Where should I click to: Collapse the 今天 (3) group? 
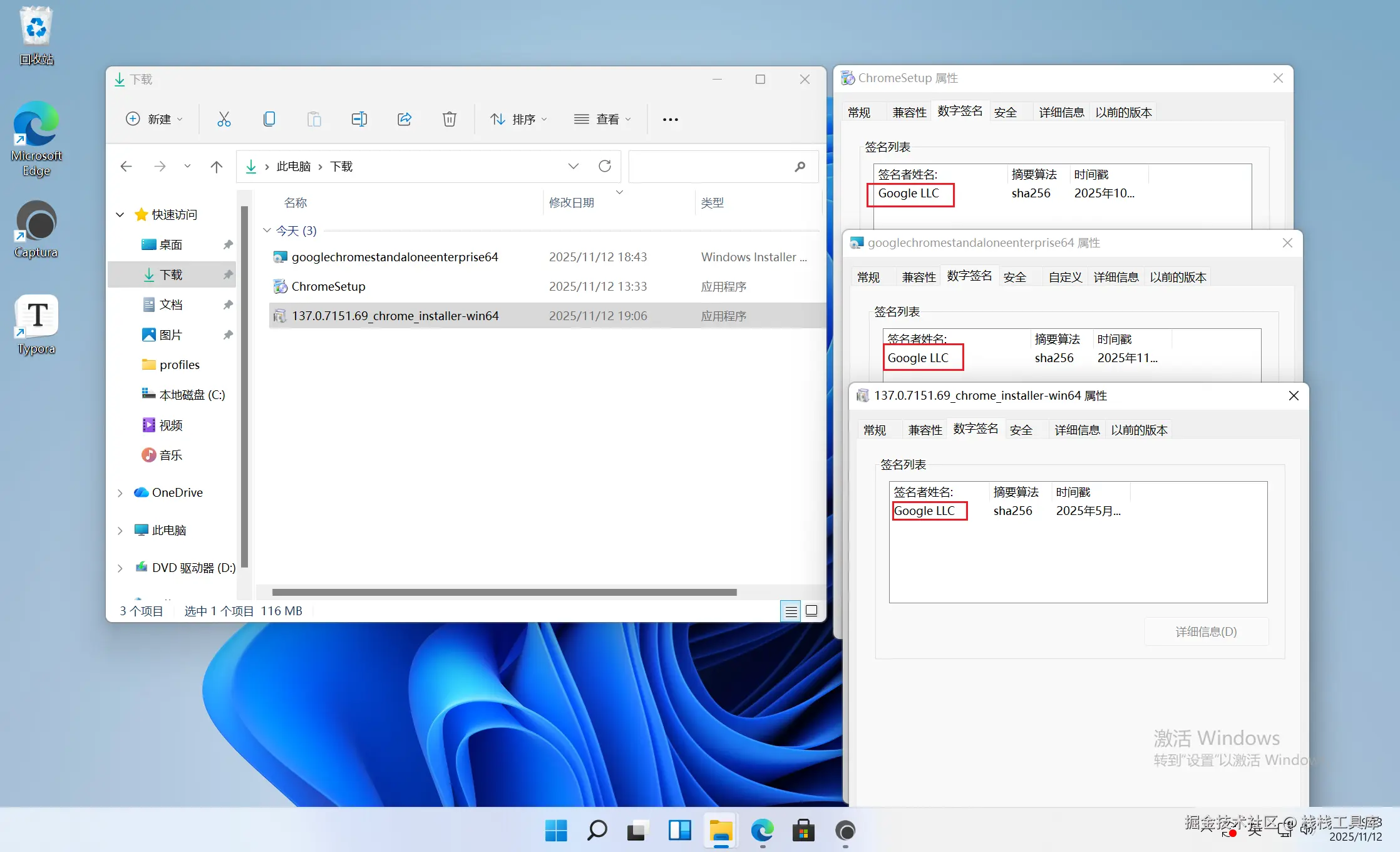[x=267, y=231]
